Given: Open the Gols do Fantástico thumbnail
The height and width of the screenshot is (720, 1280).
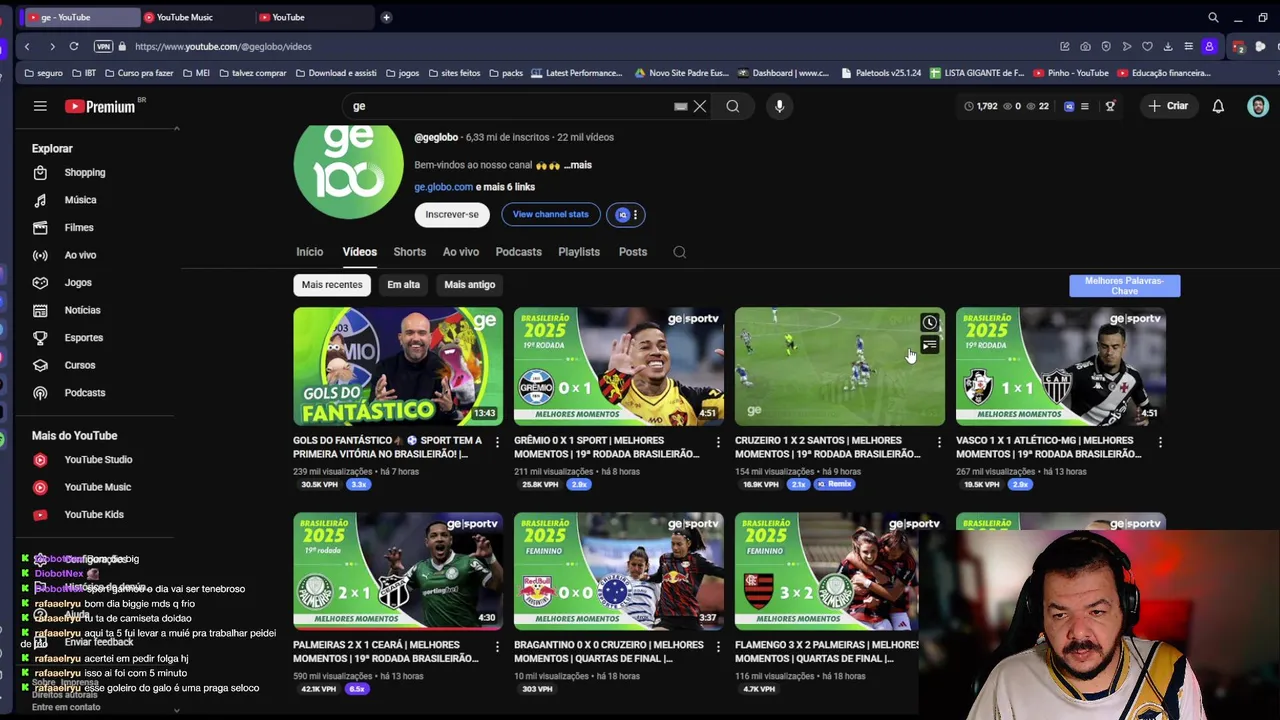Looking at the screenshot, I should (398, 366).
